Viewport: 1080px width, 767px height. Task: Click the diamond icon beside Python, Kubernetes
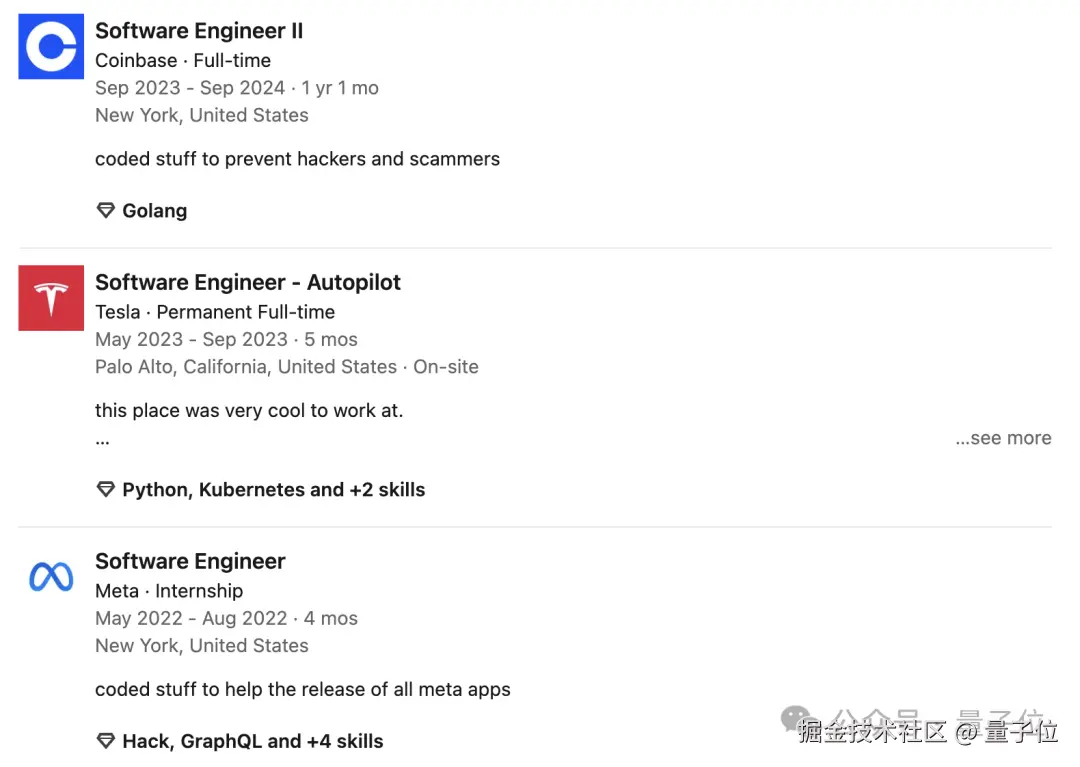[x=105, y=490]
